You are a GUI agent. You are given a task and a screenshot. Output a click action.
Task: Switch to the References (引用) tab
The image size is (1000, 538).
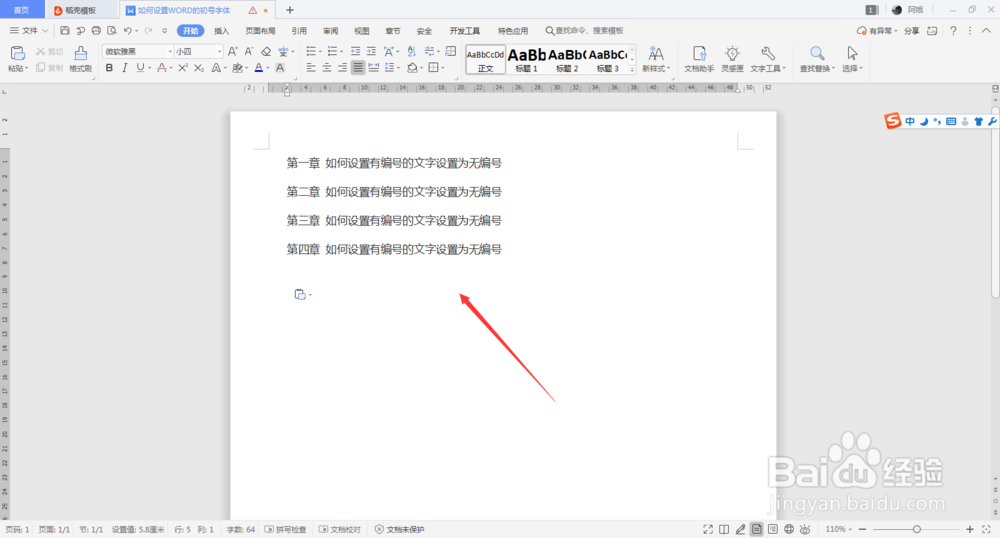coord(299,31)
